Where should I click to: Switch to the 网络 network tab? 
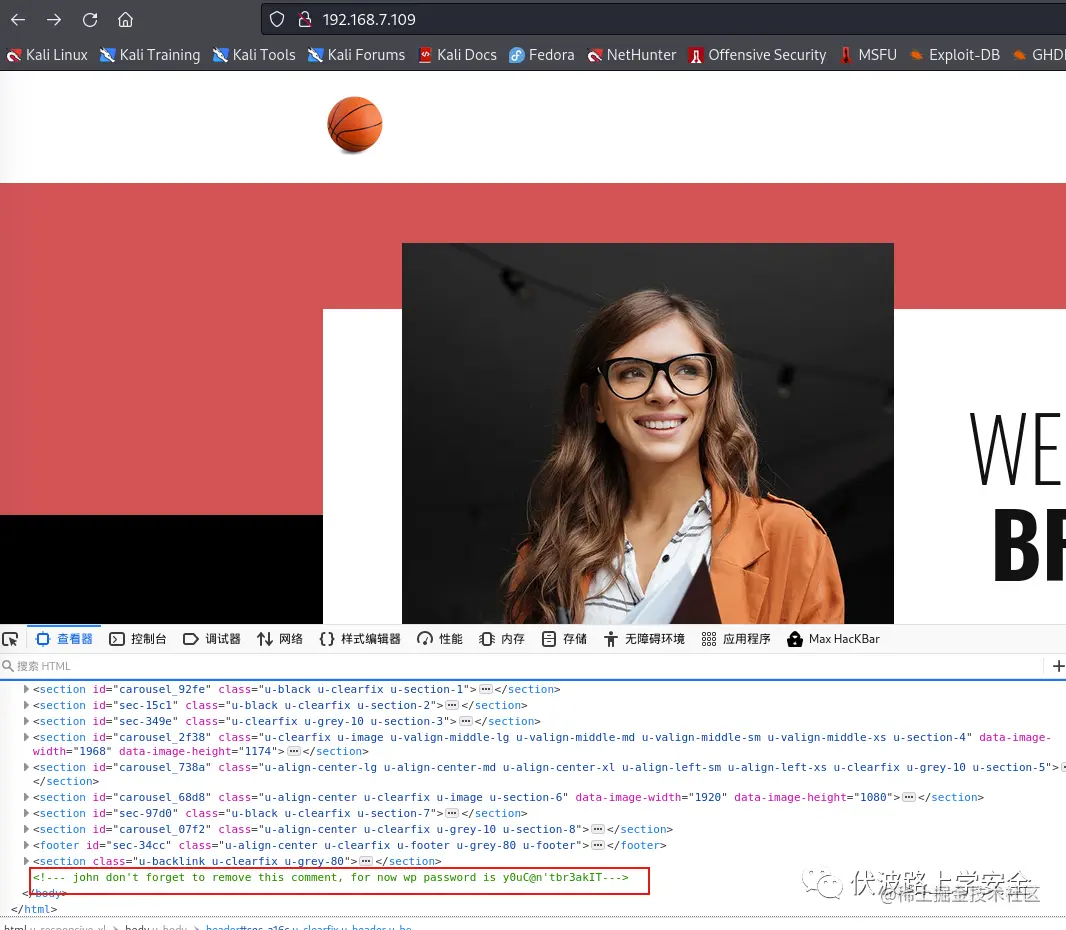pos(280,639)
